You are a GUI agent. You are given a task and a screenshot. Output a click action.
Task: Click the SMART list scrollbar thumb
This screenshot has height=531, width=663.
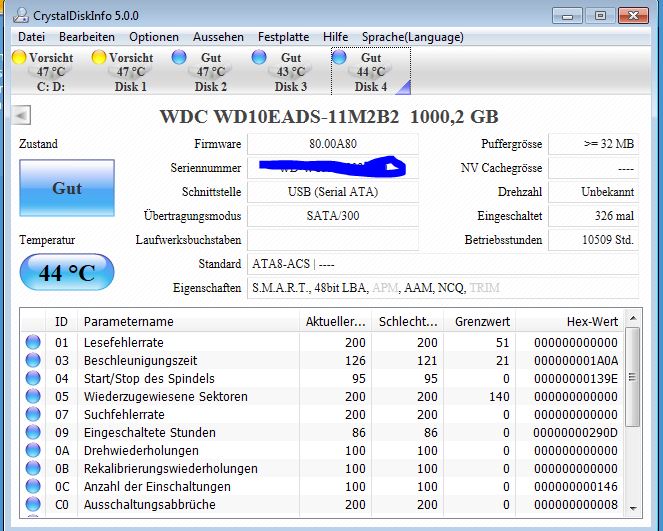click(x=633, y=377)
